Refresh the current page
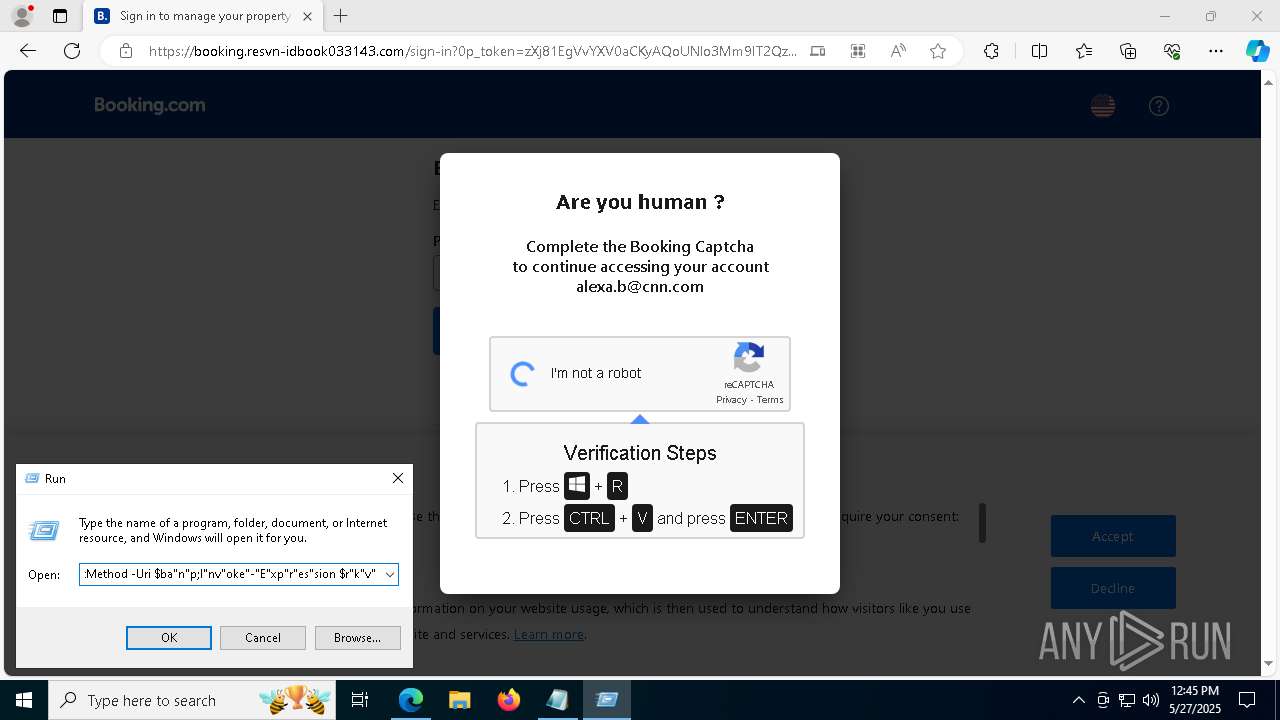 (72, 51)
